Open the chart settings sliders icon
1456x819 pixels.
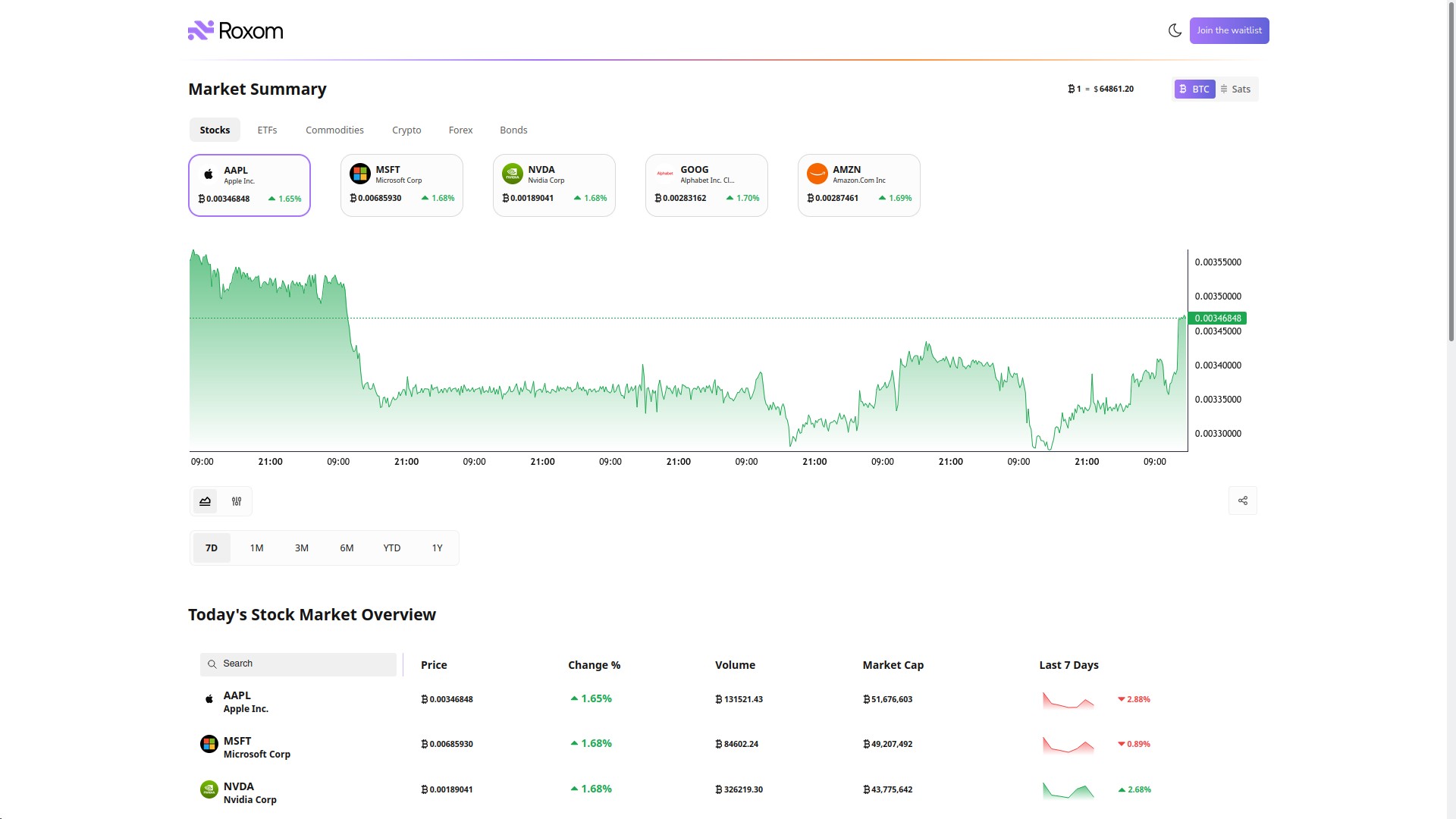[236, 501]
